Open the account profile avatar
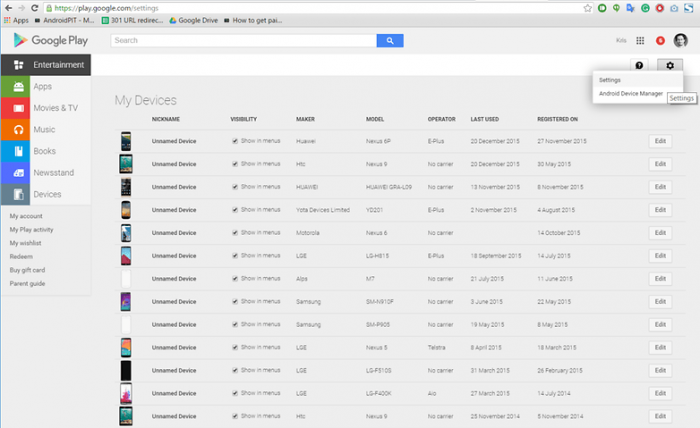This screenshot has width=700, height=428. click(680, 41)
